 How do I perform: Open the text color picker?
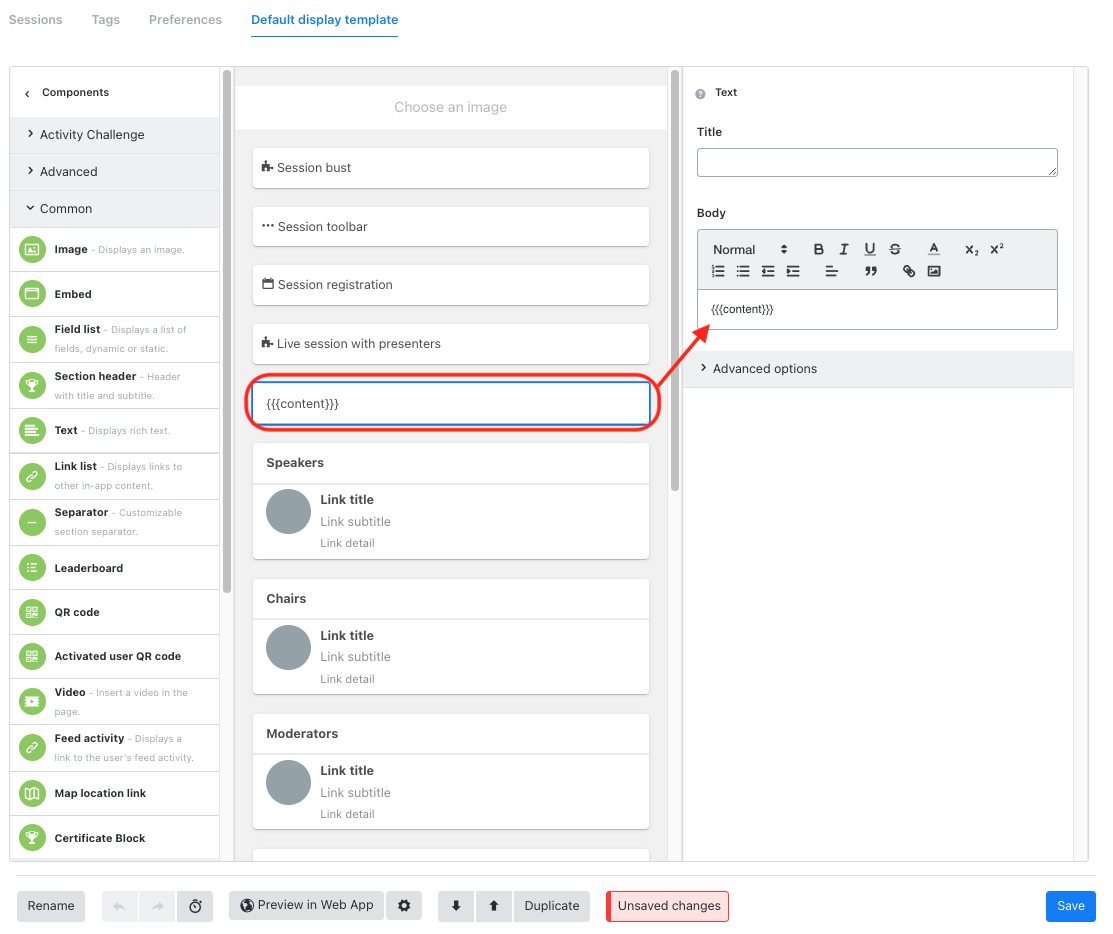click(934, 249)
